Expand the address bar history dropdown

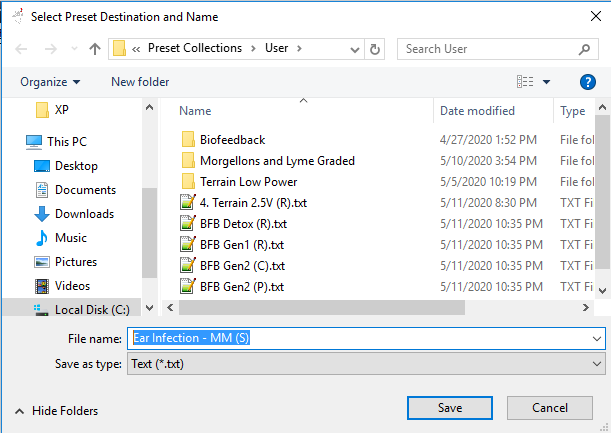click(x=352, y=49)
